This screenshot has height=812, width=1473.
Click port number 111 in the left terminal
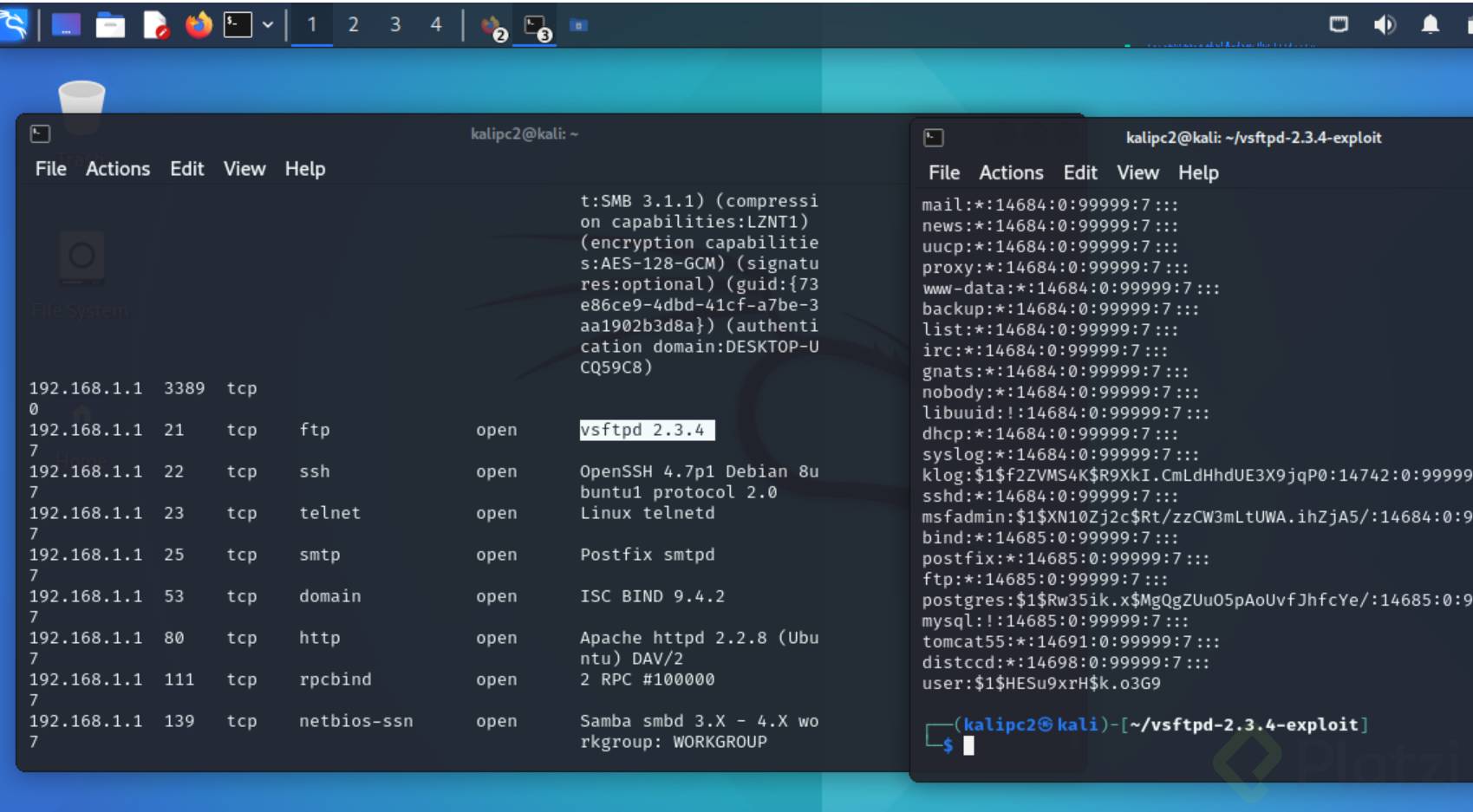[x=179, y=679]
